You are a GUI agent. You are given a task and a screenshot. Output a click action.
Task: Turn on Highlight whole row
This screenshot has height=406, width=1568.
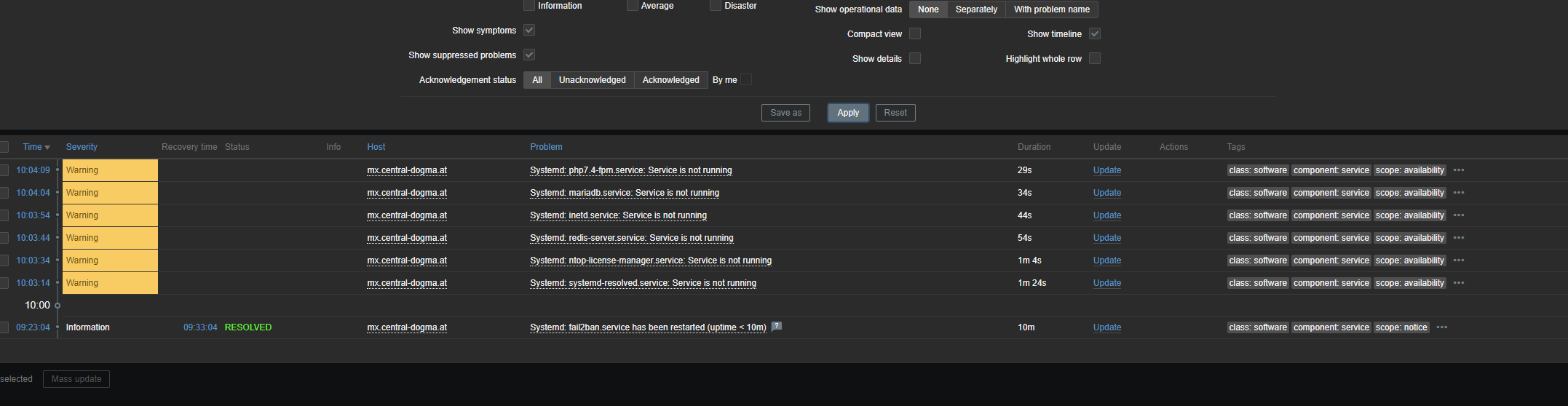pos(1094,59)
